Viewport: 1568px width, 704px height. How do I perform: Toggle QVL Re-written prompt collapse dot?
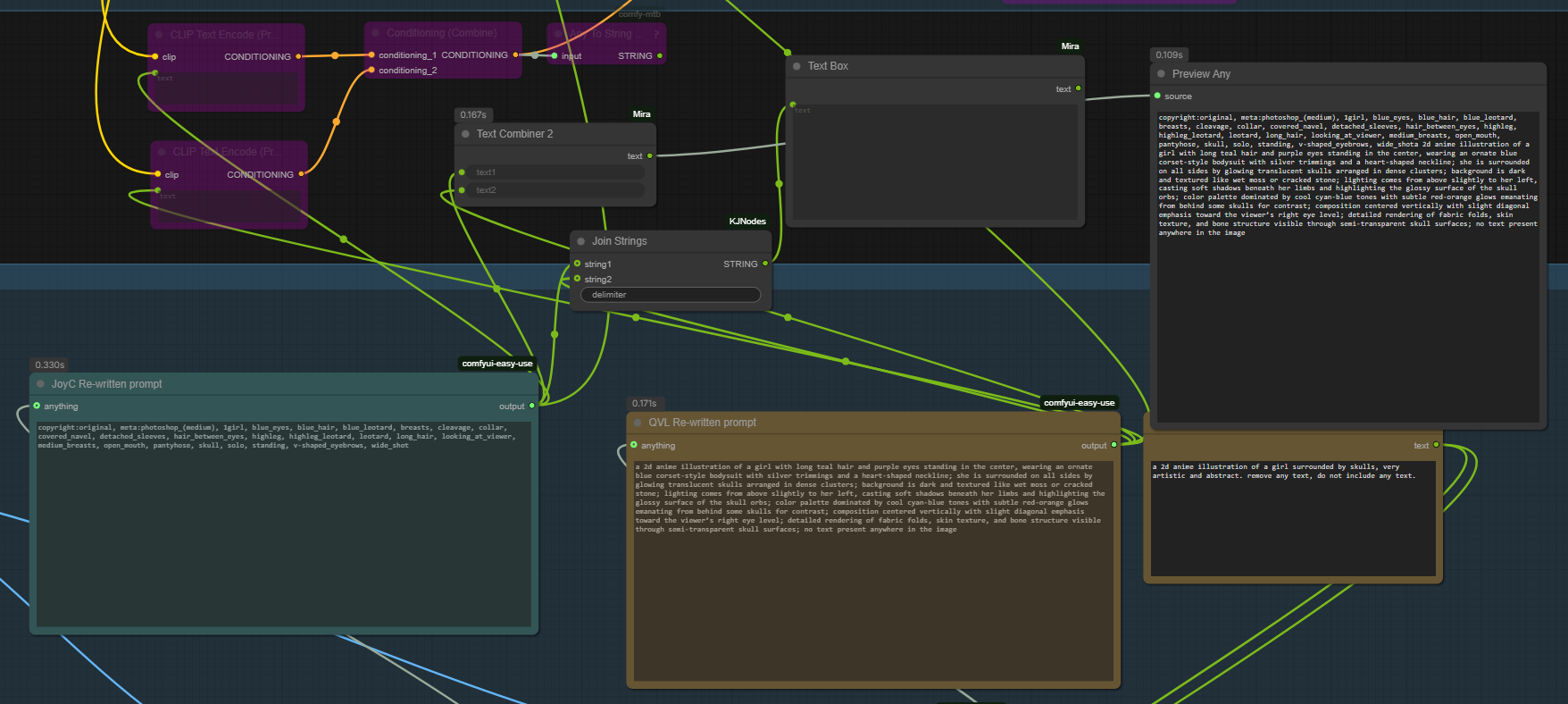click(638, 423)
